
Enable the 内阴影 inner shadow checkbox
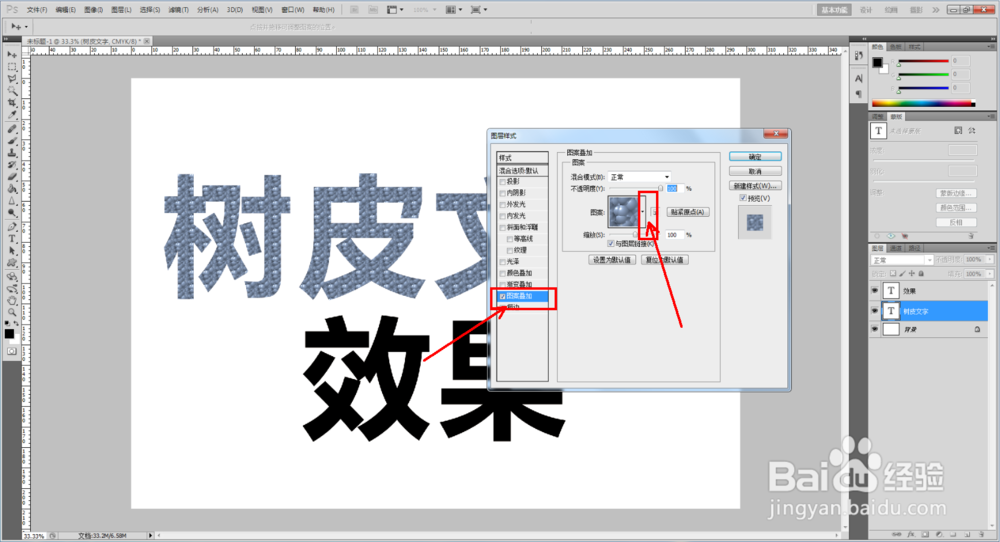click(503, 193)
